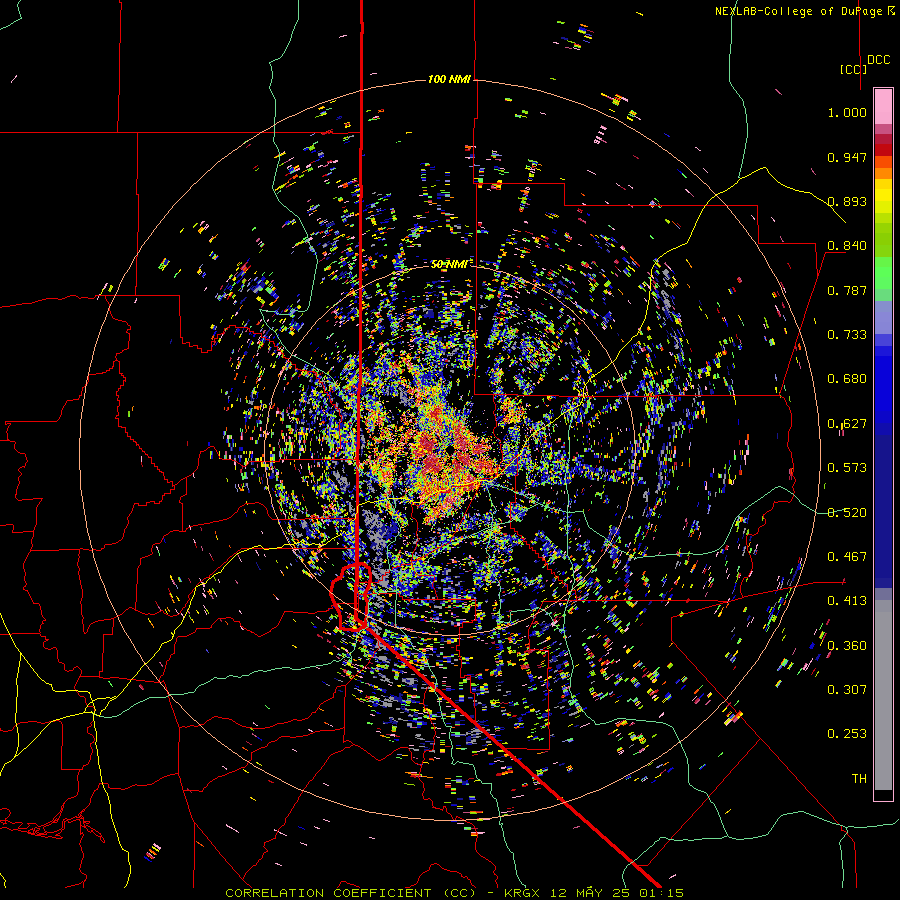Click the [CC] product label

click(x=853, y=69)
